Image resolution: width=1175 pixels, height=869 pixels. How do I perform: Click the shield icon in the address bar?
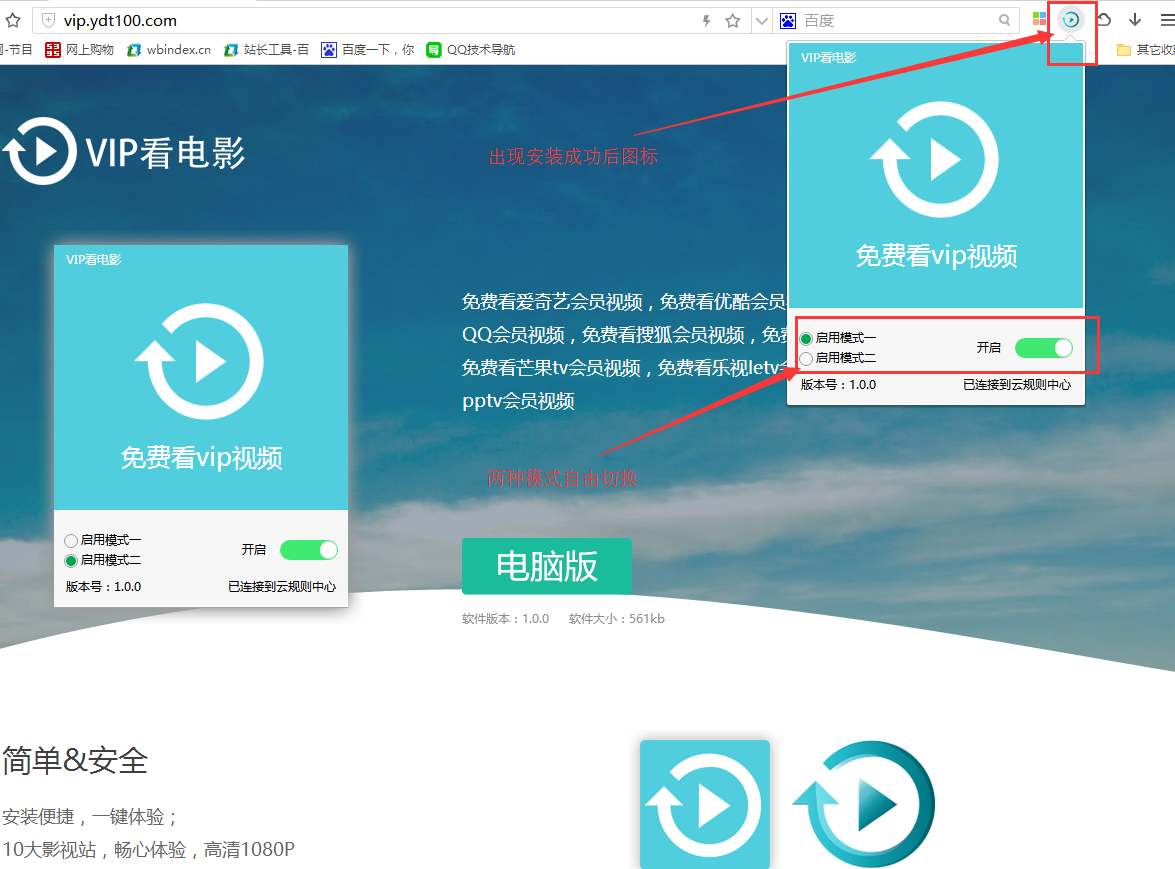tap(49, 20)
